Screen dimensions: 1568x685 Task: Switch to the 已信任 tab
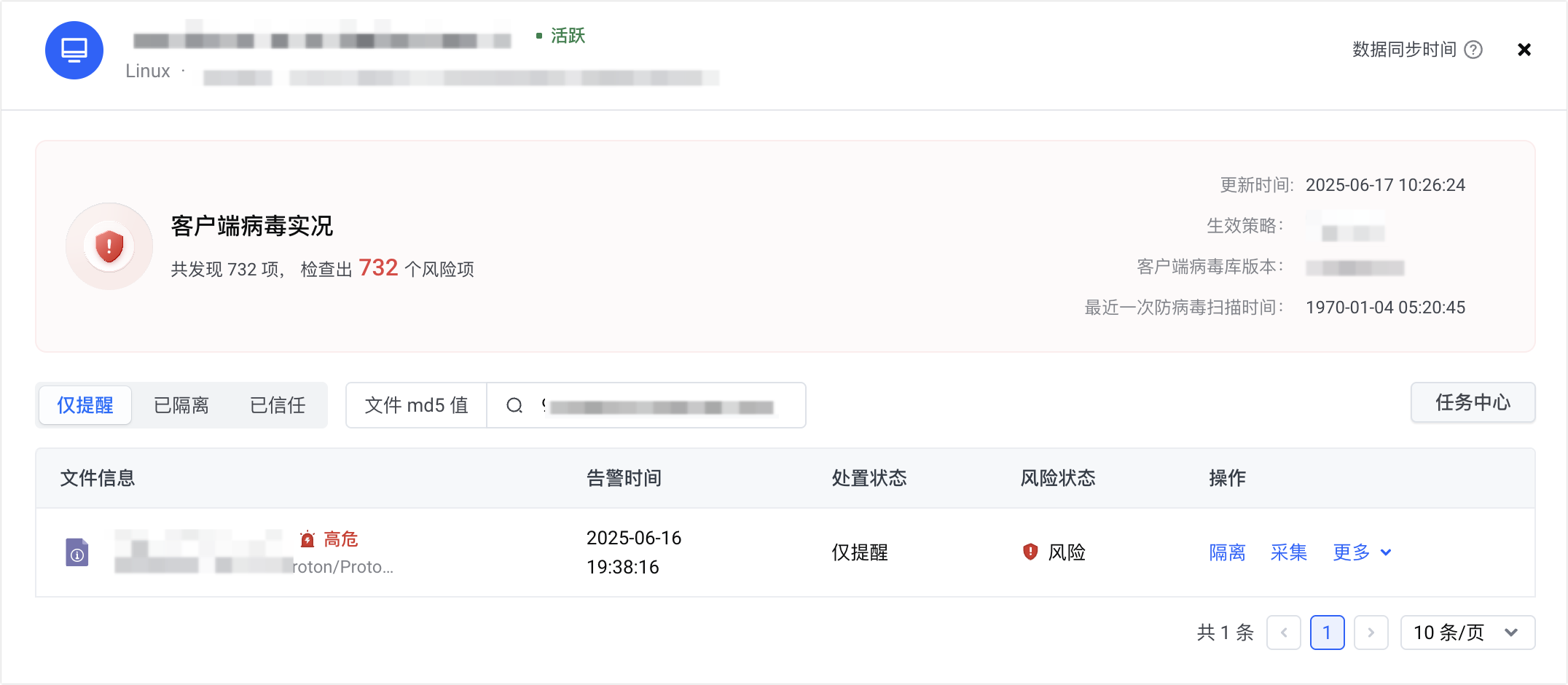click(278, 405)
